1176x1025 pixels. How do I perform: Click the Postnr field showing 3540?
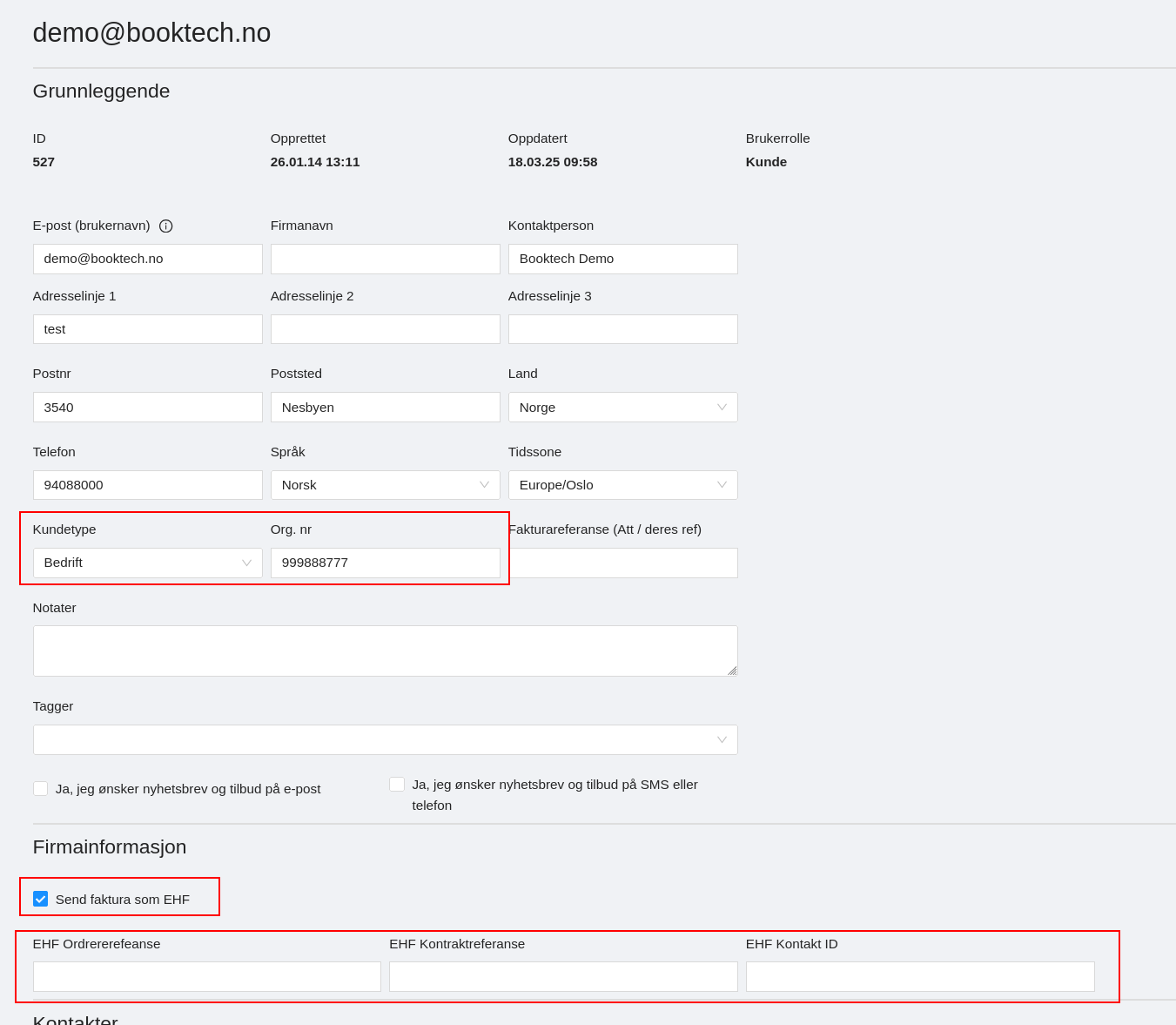pyautogui.click(x=147, y=408)
